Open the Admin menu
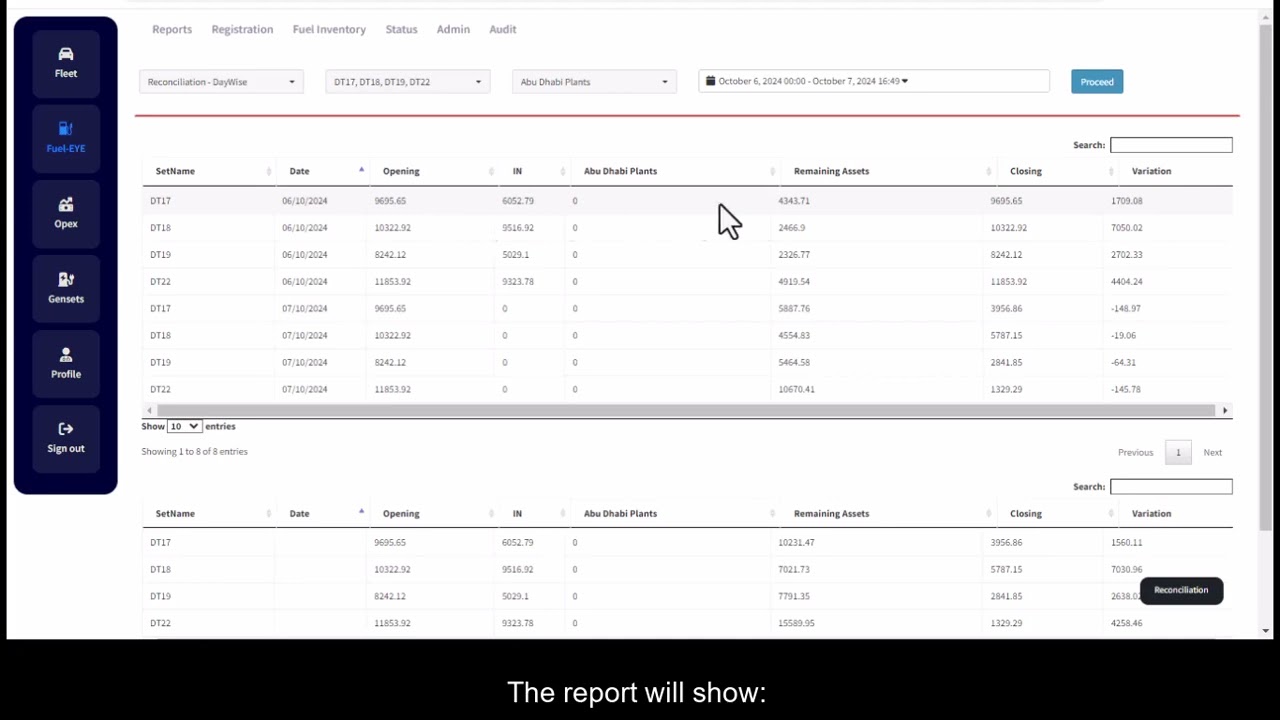Screen dimensions: 1280x720 (x=453, y=29)
